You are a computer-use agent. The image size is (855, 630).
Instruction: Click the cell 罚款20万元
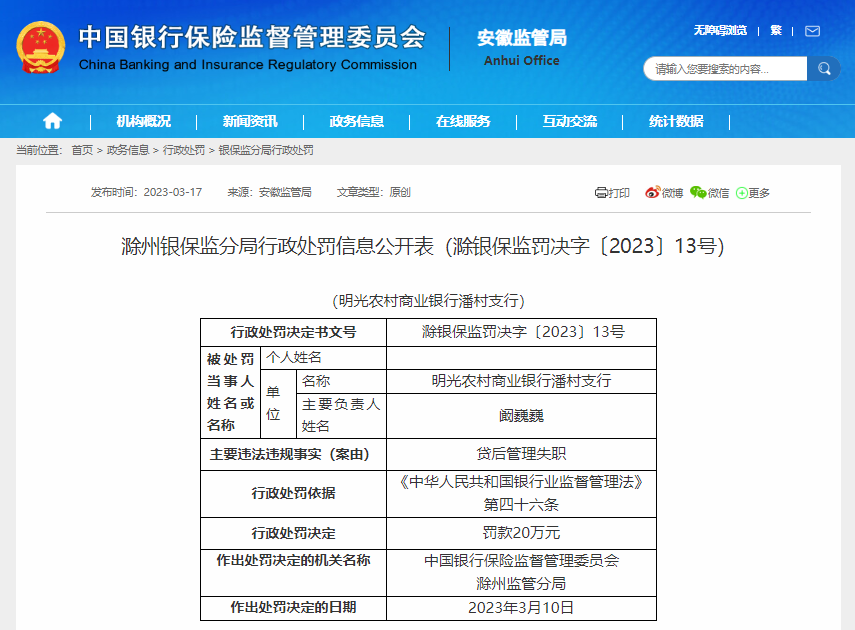tap(522, 533)
